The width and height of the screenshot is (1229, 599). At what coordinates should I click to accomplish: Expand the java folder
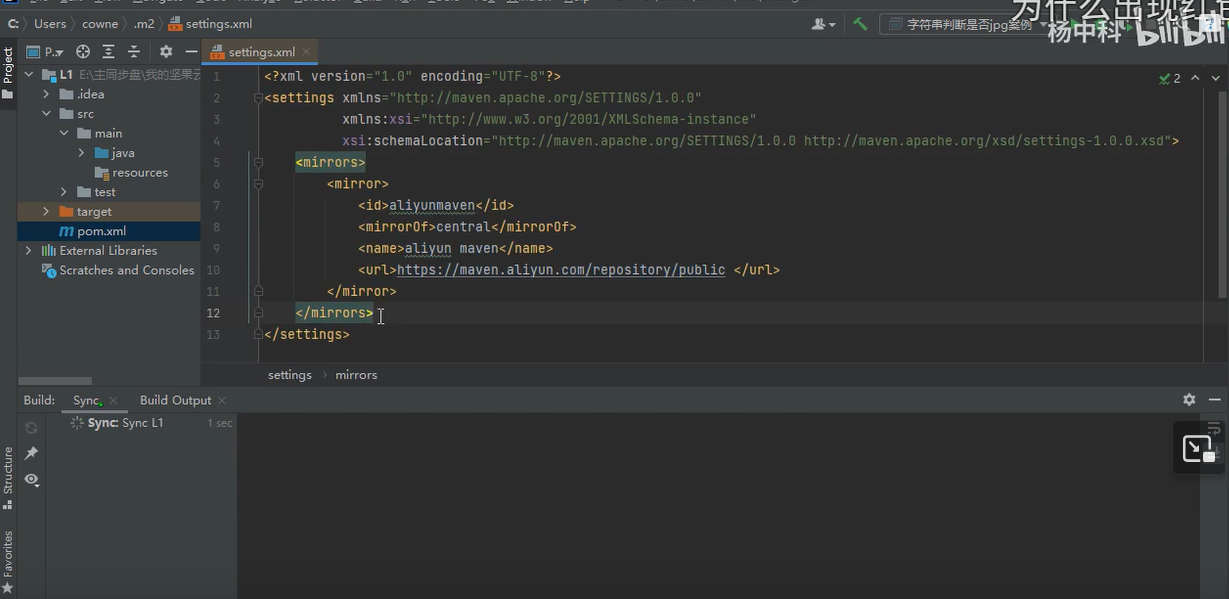point(81,153)
